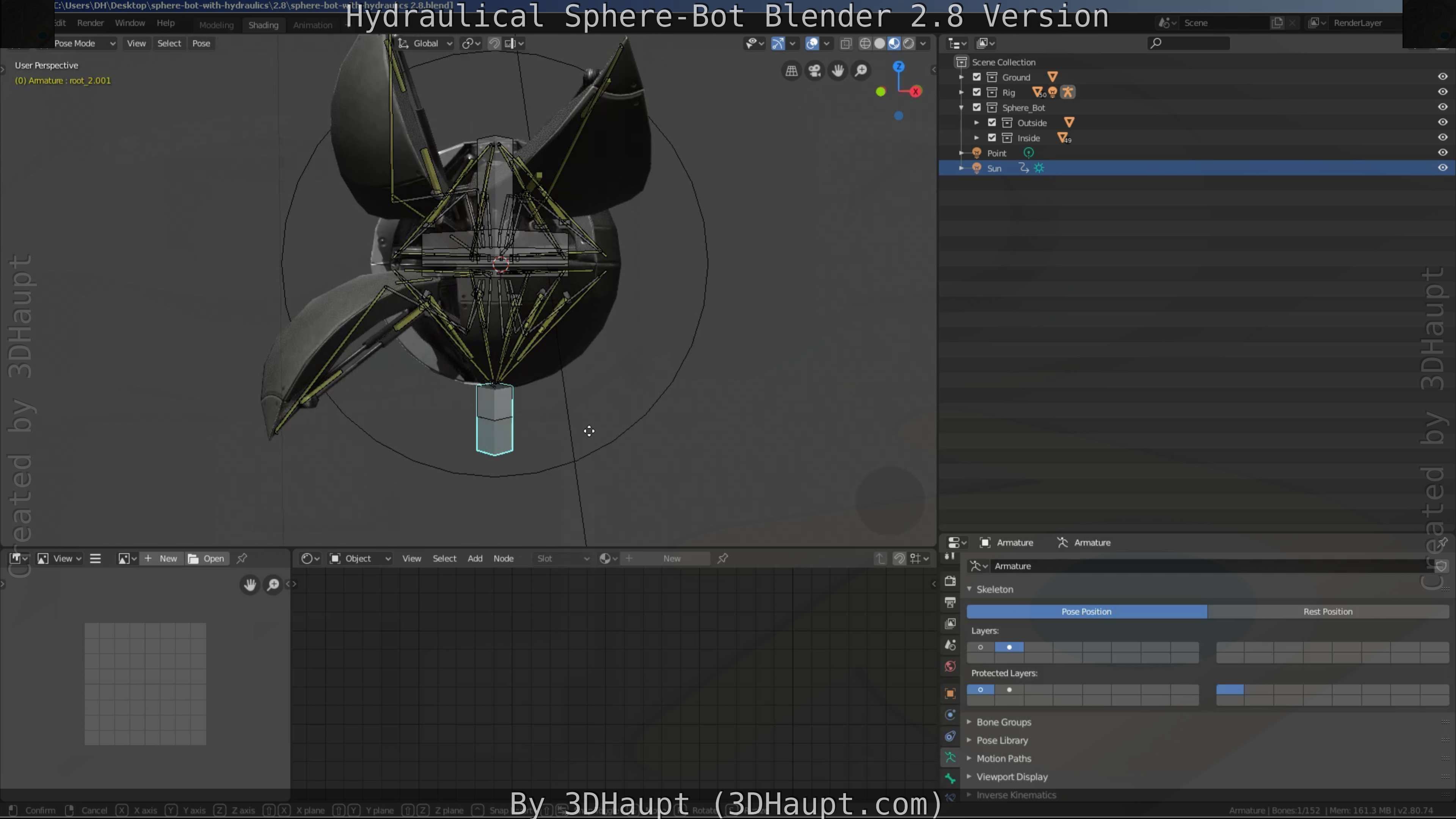1456x819 pixels.
Task: Open viewport shading options dropdown
Action: coord(923,44)
